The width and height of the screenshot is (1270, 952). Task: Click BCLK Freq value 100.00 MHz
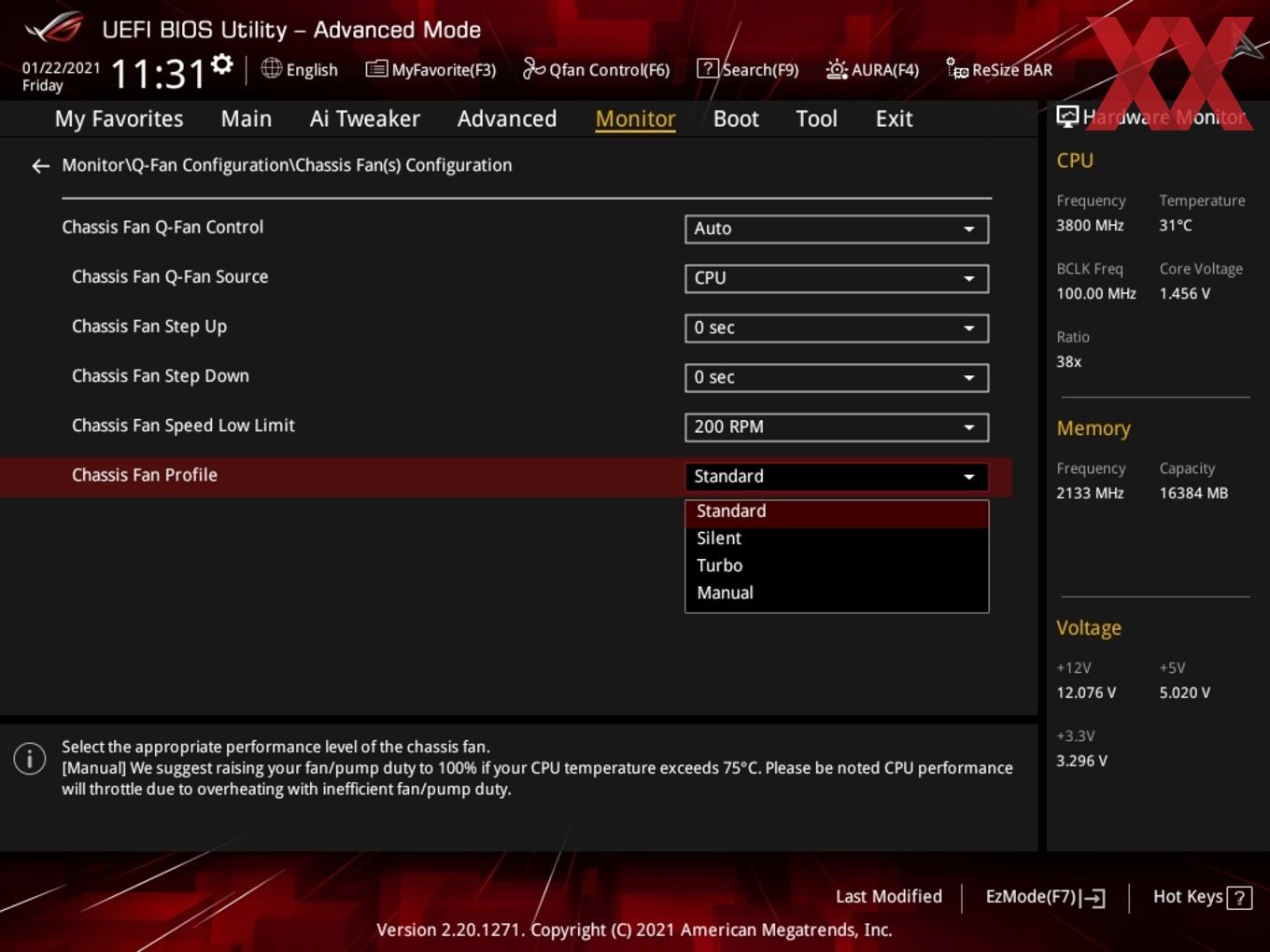pyautogui.click(x=1096, y=293)
